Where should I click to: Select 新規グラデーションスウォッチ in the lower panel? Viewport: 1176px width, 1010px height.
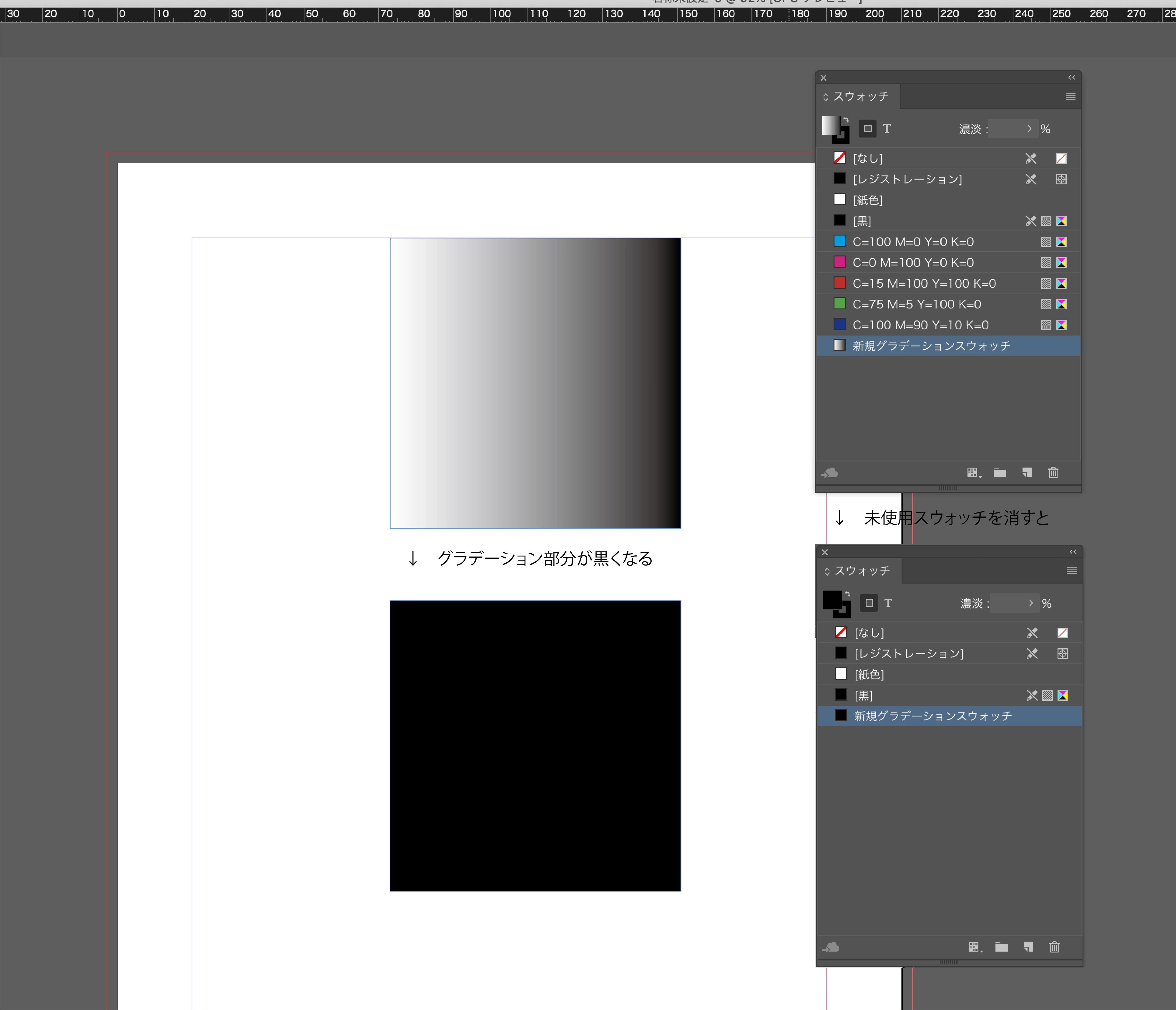[x=932, y=716]
